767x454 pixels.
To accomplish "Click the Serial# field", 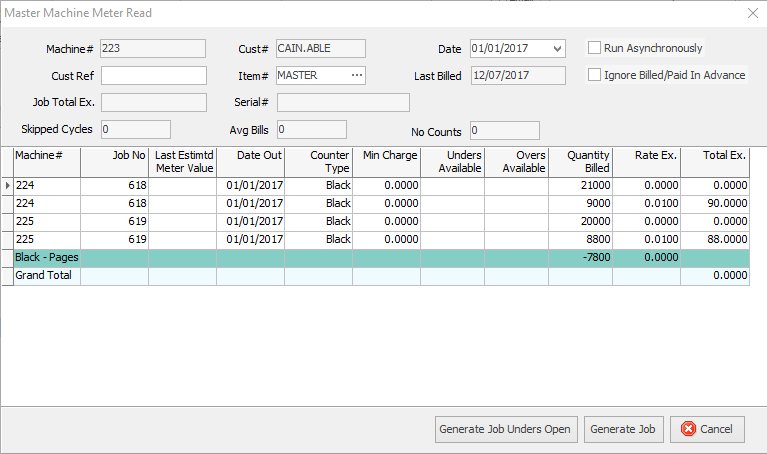I will [342, 102].
